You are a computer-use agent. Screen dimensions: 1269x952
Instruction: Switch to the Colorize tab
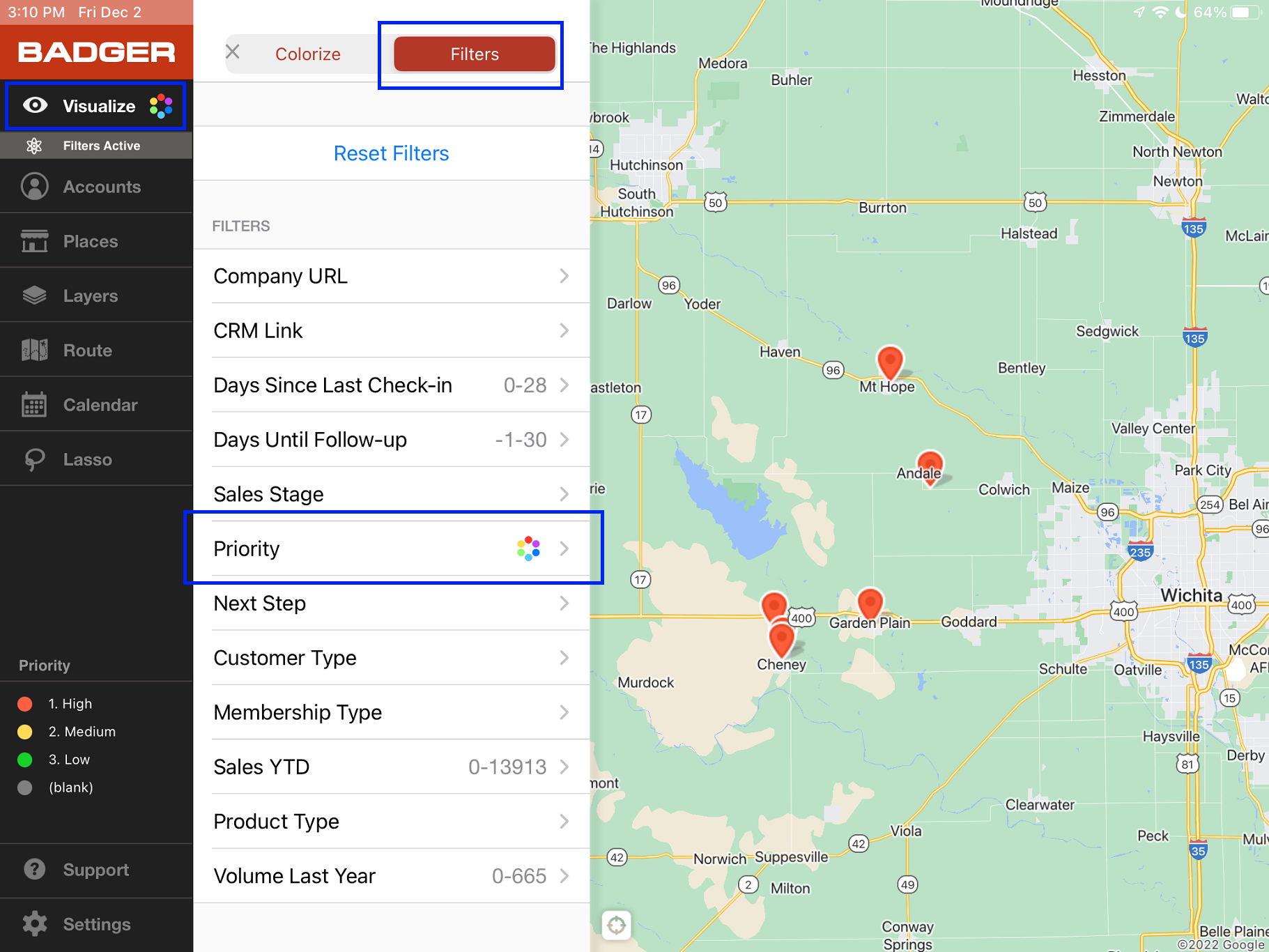pyautogui.click(x=308, y=54)
